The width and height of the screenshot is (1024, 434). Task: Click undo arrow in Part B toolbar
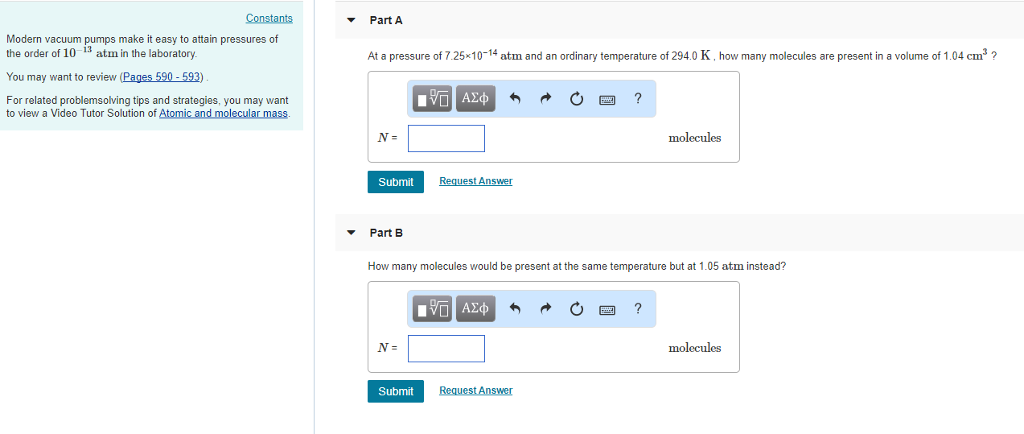point(514,309)
